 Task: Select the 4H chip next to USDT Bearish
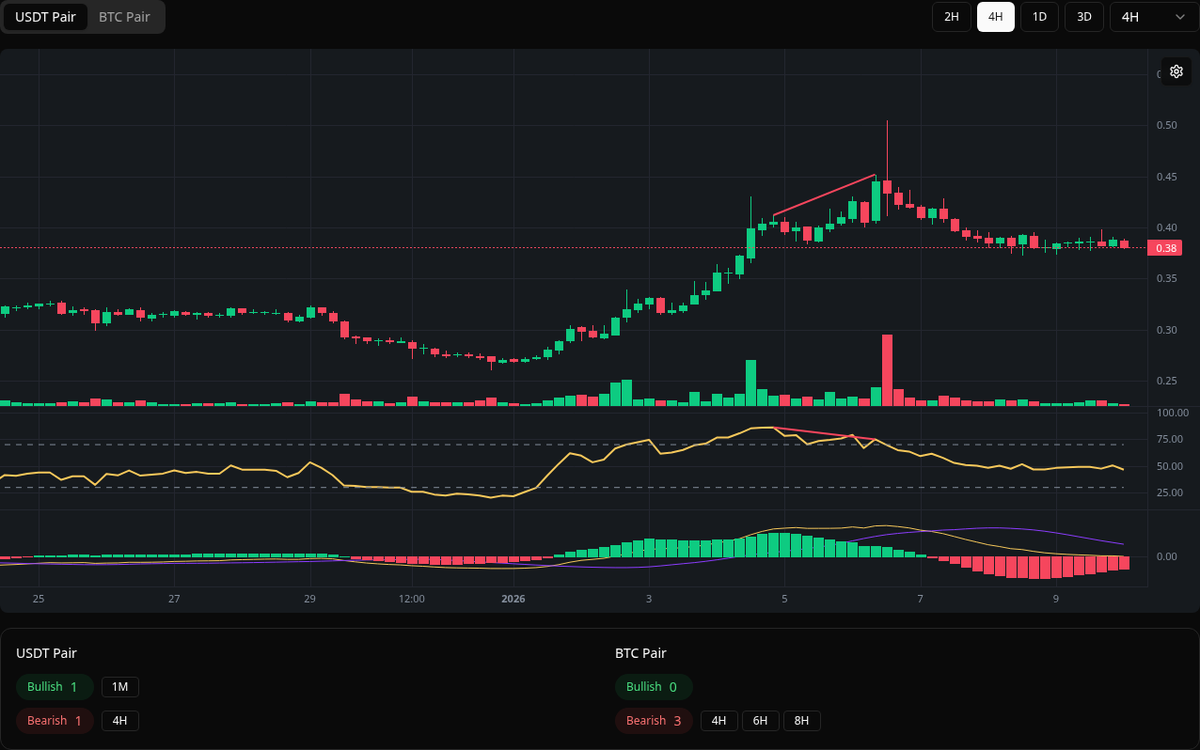[x=120, y=720]
